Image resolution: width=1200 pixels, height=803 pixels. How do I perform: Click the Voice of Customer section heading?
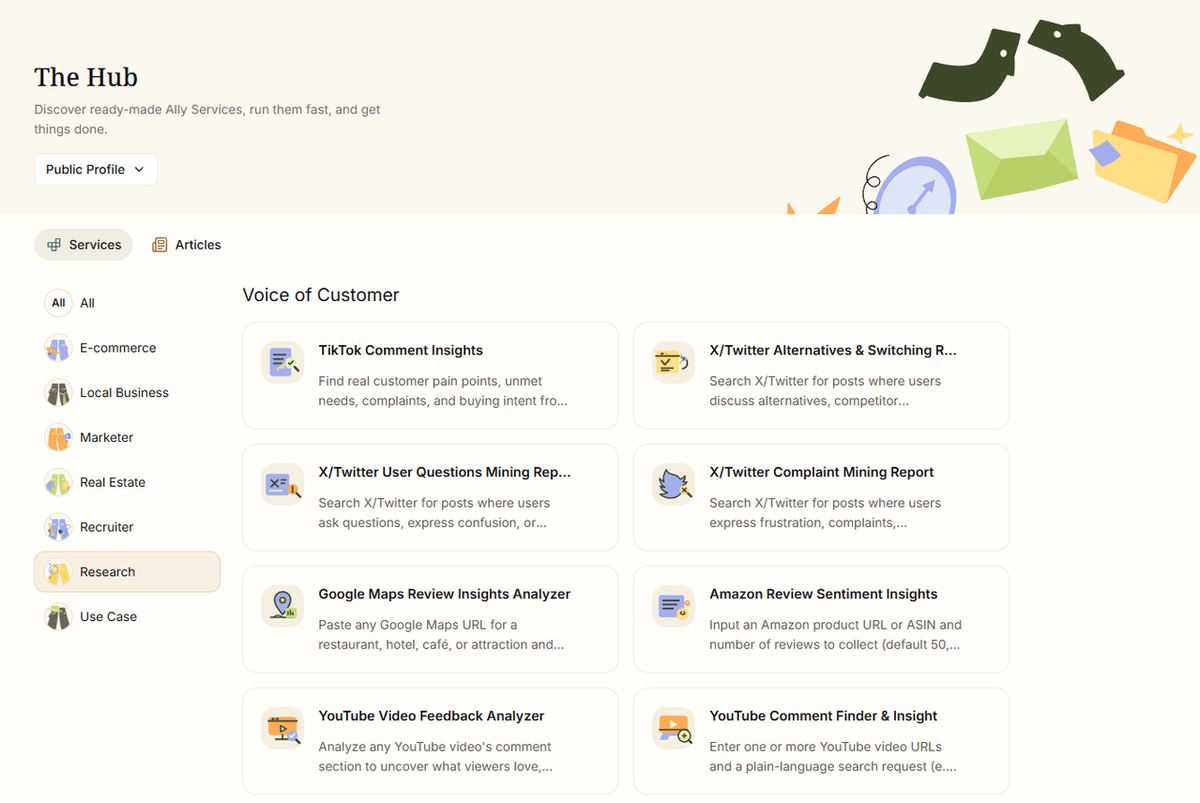321,295
